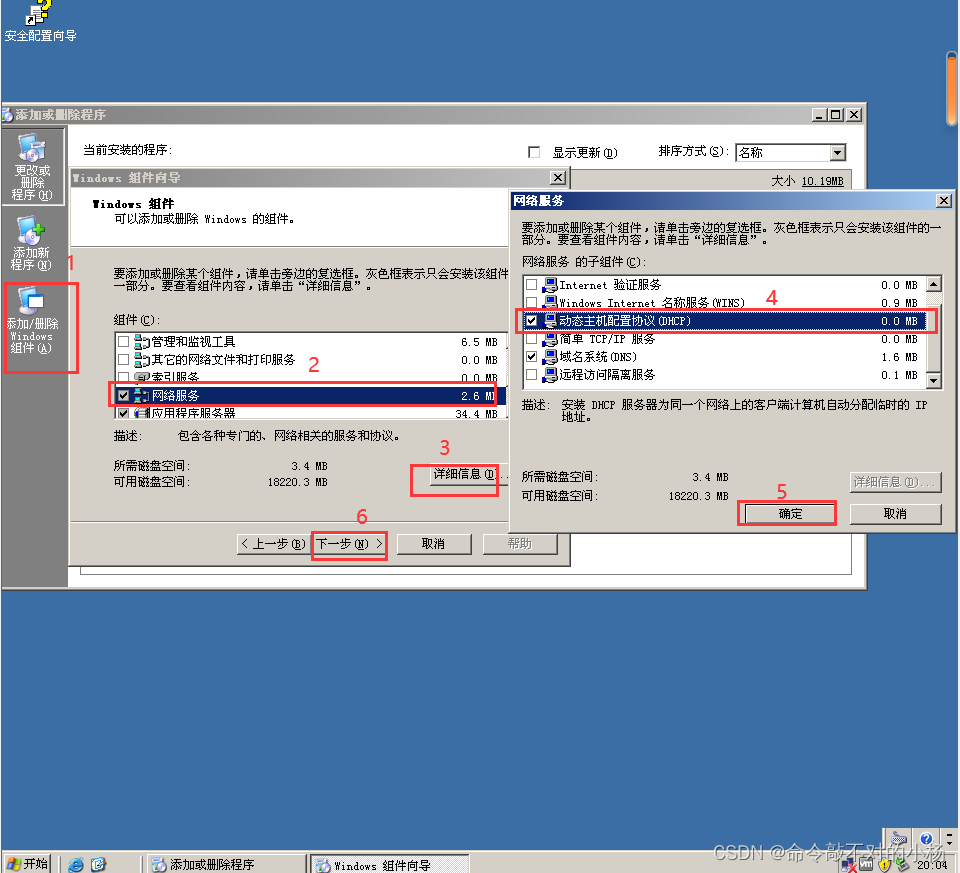The image size is (960, 873).
Task: Click 确定 in 网络服务 dialog
Action: (x=789, y=514)
